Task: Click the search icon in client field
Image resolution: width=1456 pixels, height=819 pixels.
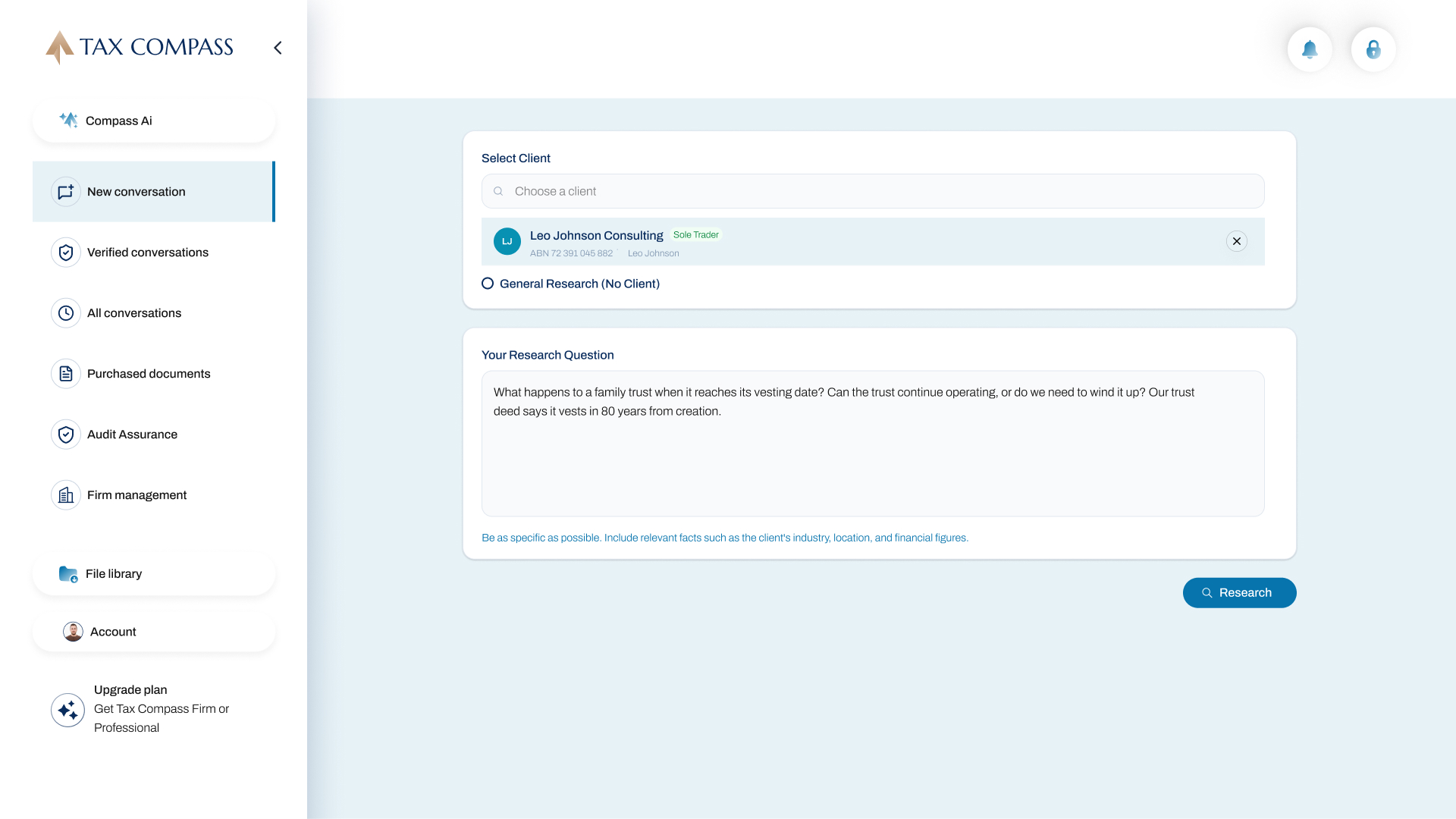Action: [498, 191]
